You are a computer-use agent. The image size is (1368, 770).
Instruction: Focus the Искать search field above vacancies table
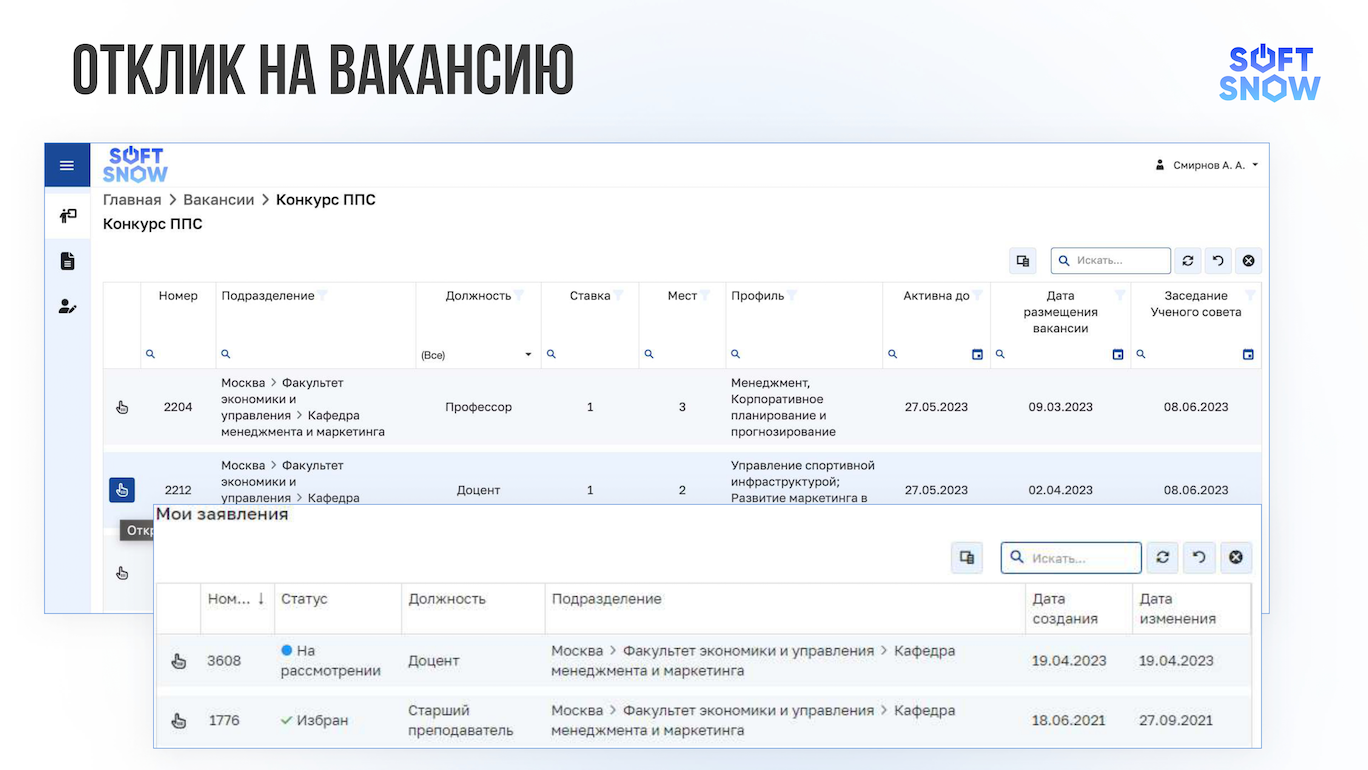coord(1111,261)
